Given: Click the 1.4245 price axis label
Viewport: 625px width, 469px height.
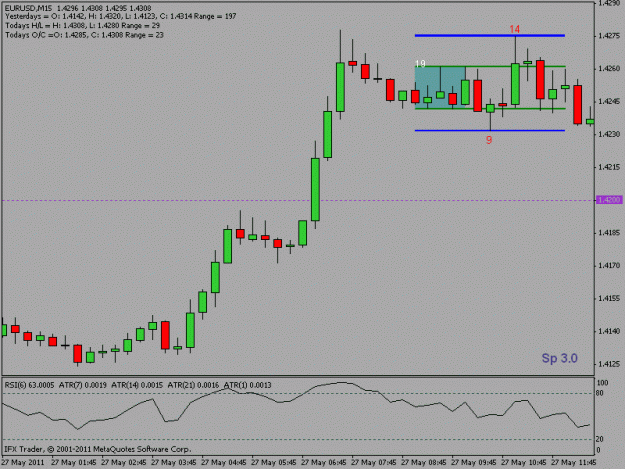Looking at the screenshot, I should click(x=609, y=101).
